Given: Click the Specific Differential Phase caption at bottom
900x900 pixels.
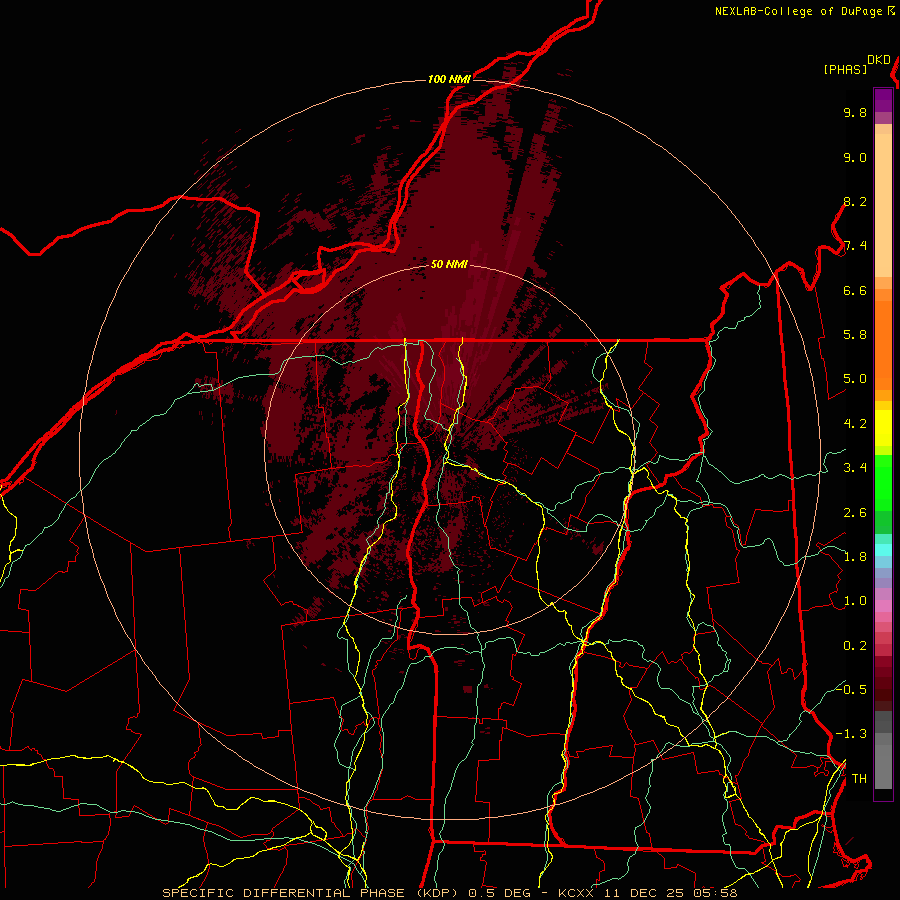Looking at the screenshot, I should pos(449,893).
